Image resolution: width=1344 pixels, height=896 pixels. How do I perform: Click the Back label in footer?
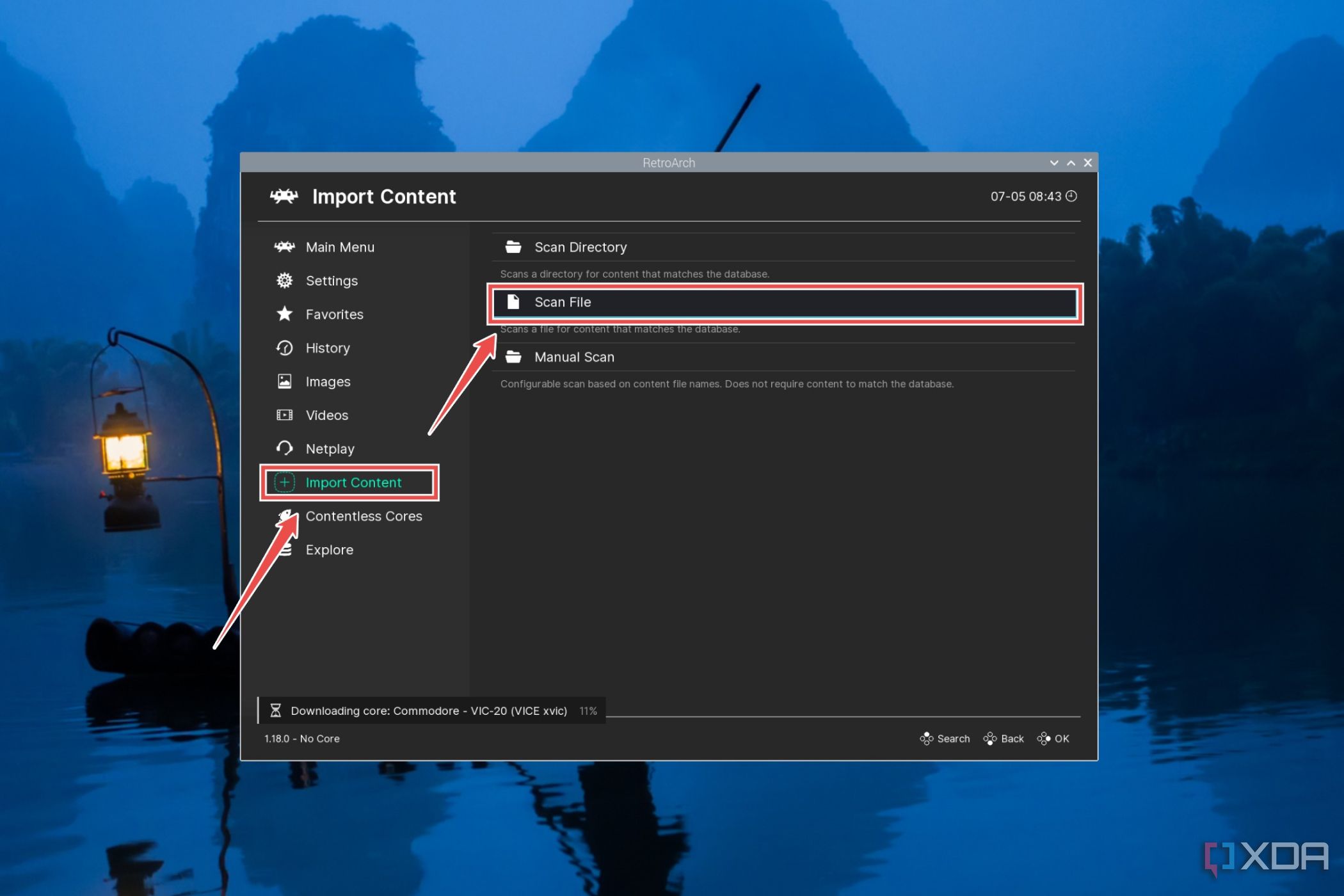tap(1012, 739)
